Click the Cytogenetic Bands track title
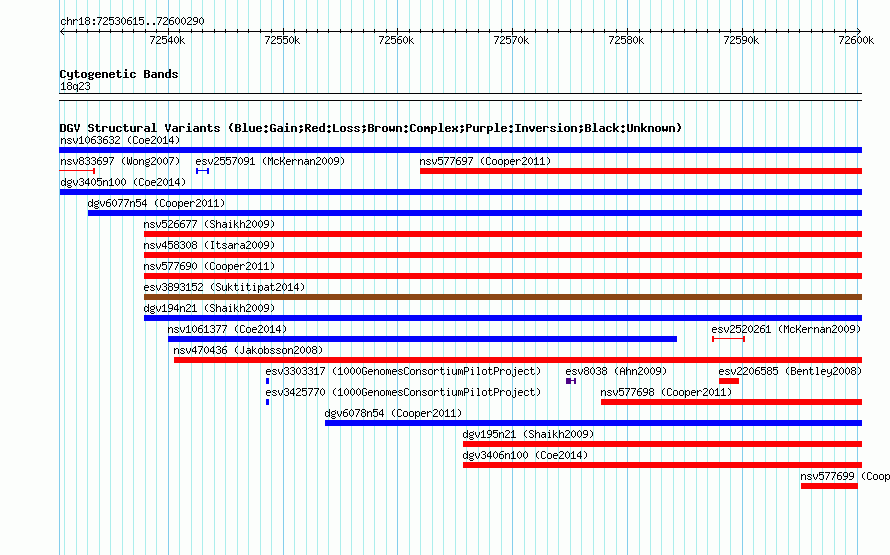Image resolution: width=890 pixels, height=555 pixels. [x=119, y=74]
